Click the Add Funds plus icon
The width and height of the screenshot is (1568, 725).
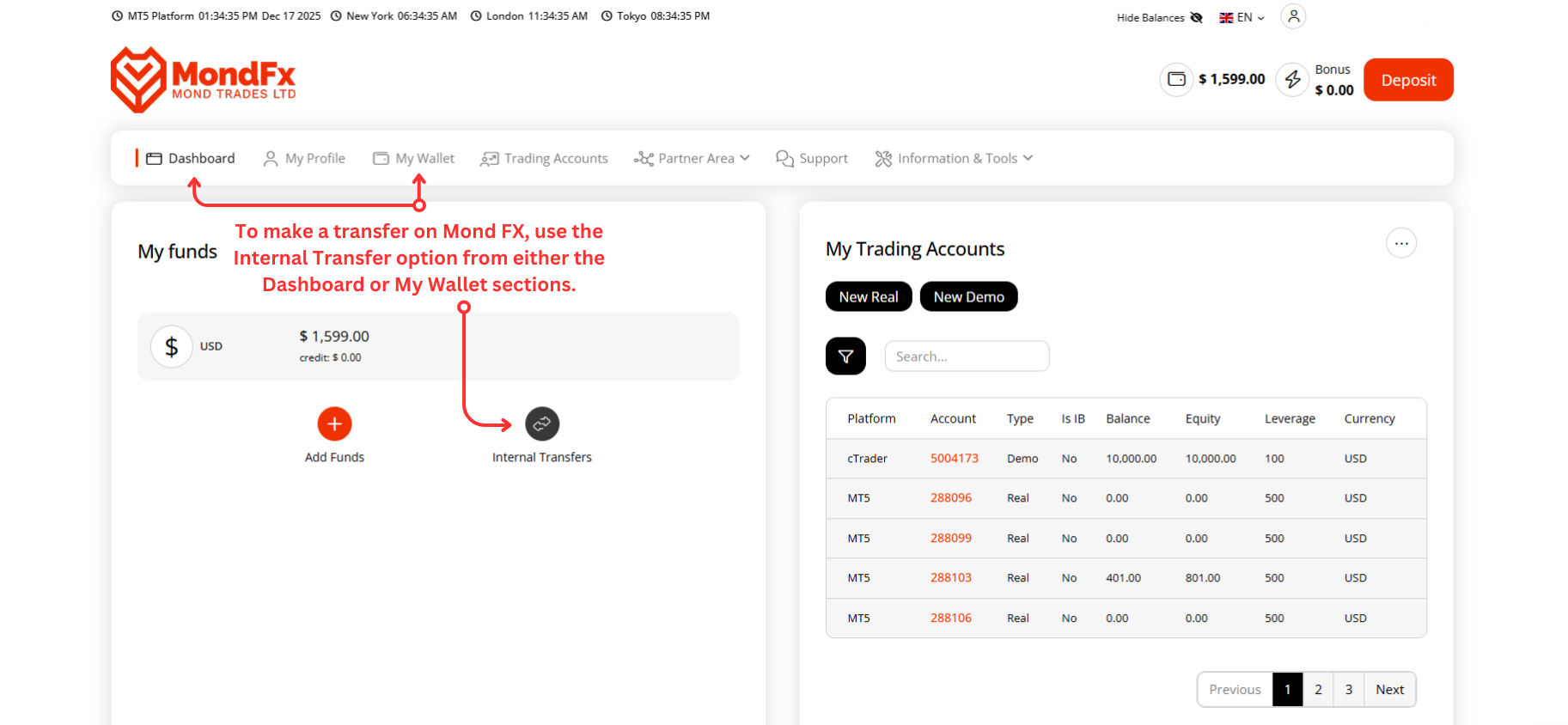pos(334,423)
